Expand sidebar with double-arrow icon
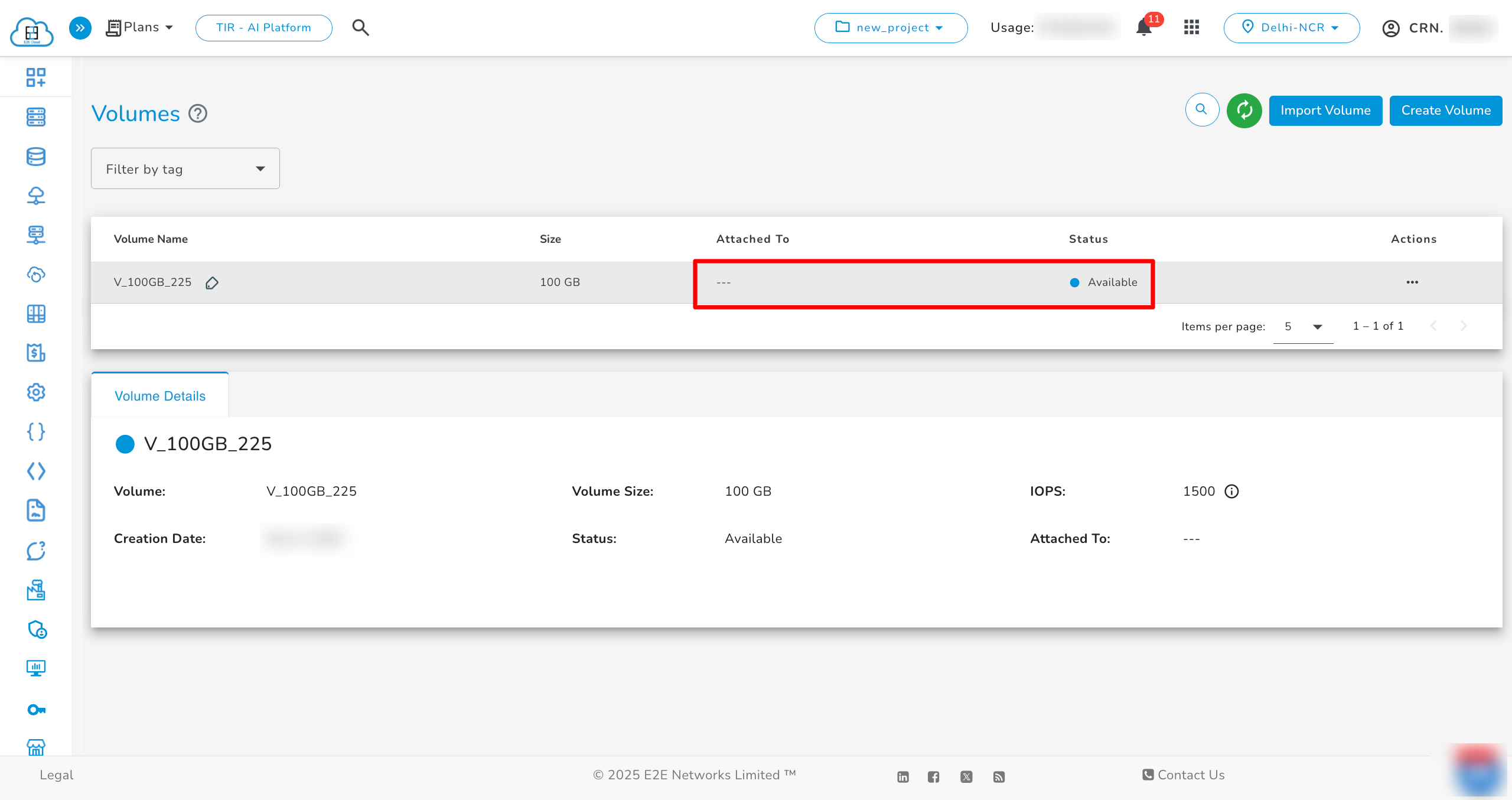Image resolution: width=1512 pixels, height=800 pixels. coord(80,28)
